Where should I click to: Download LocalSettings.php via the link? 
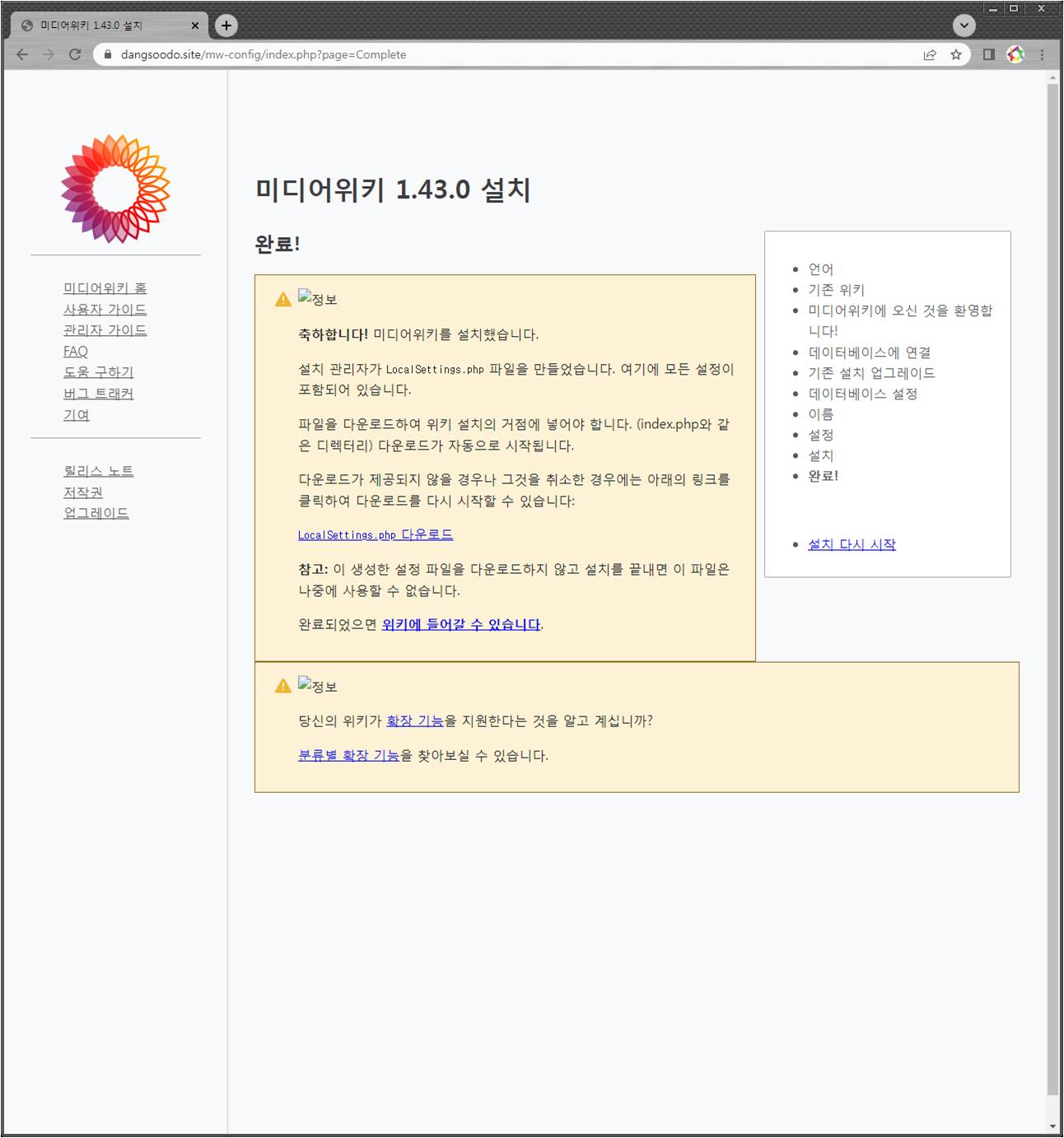click(376, 535)
